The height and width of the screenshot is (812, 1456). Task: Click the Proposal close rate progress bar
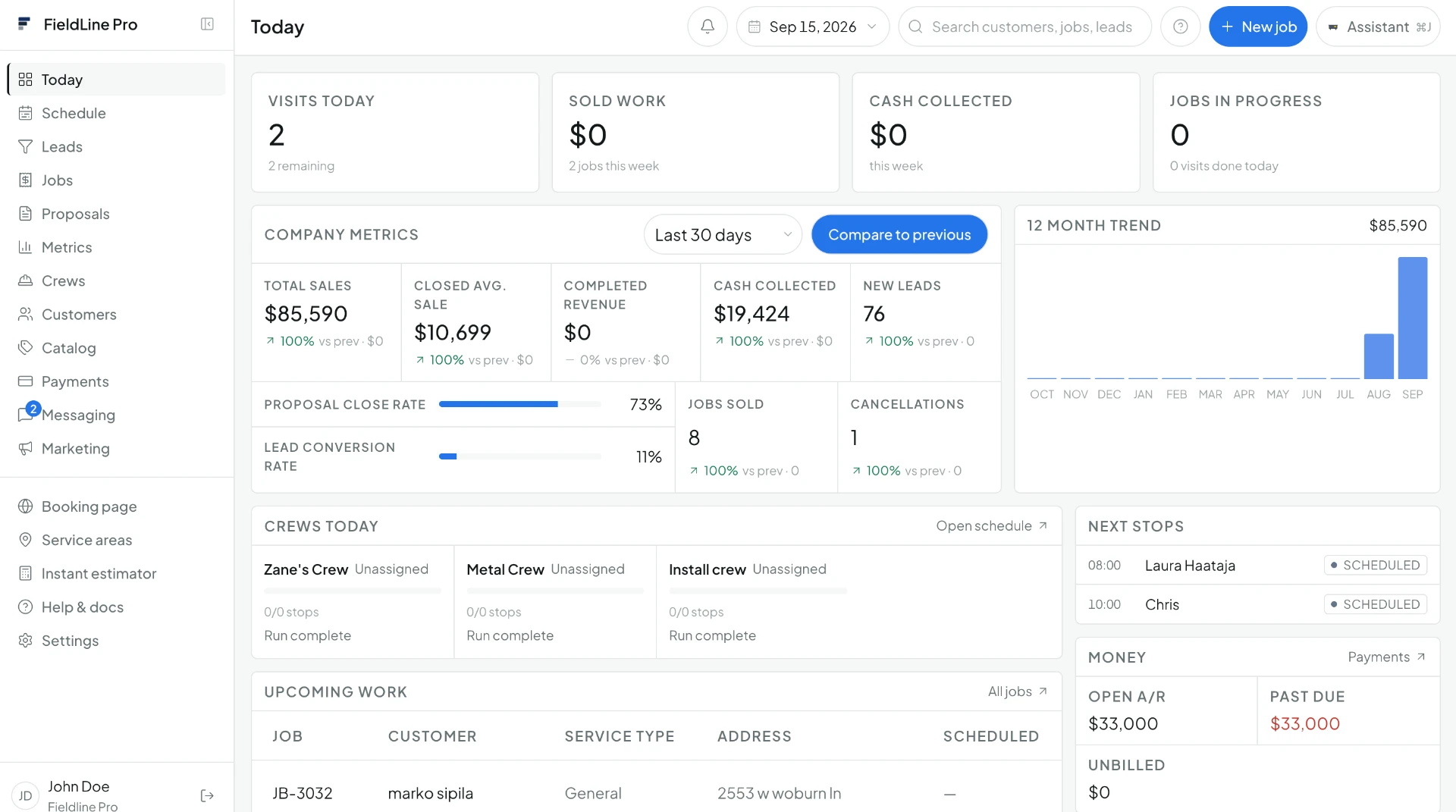[x=519, y=405]
